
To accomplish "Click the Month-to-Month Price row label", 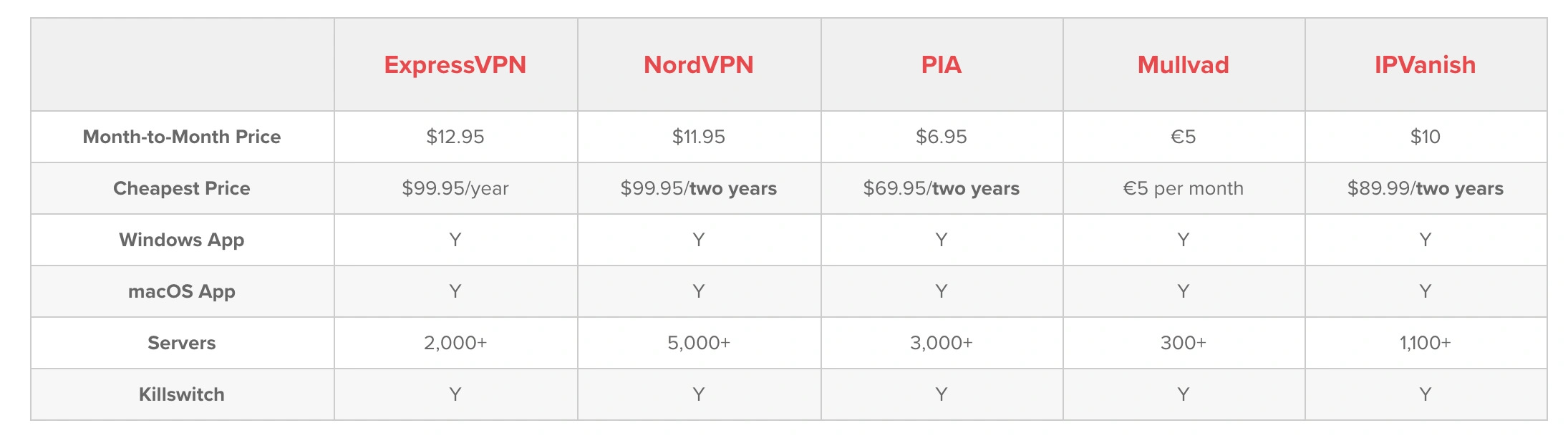I will (x=182, y=137).
